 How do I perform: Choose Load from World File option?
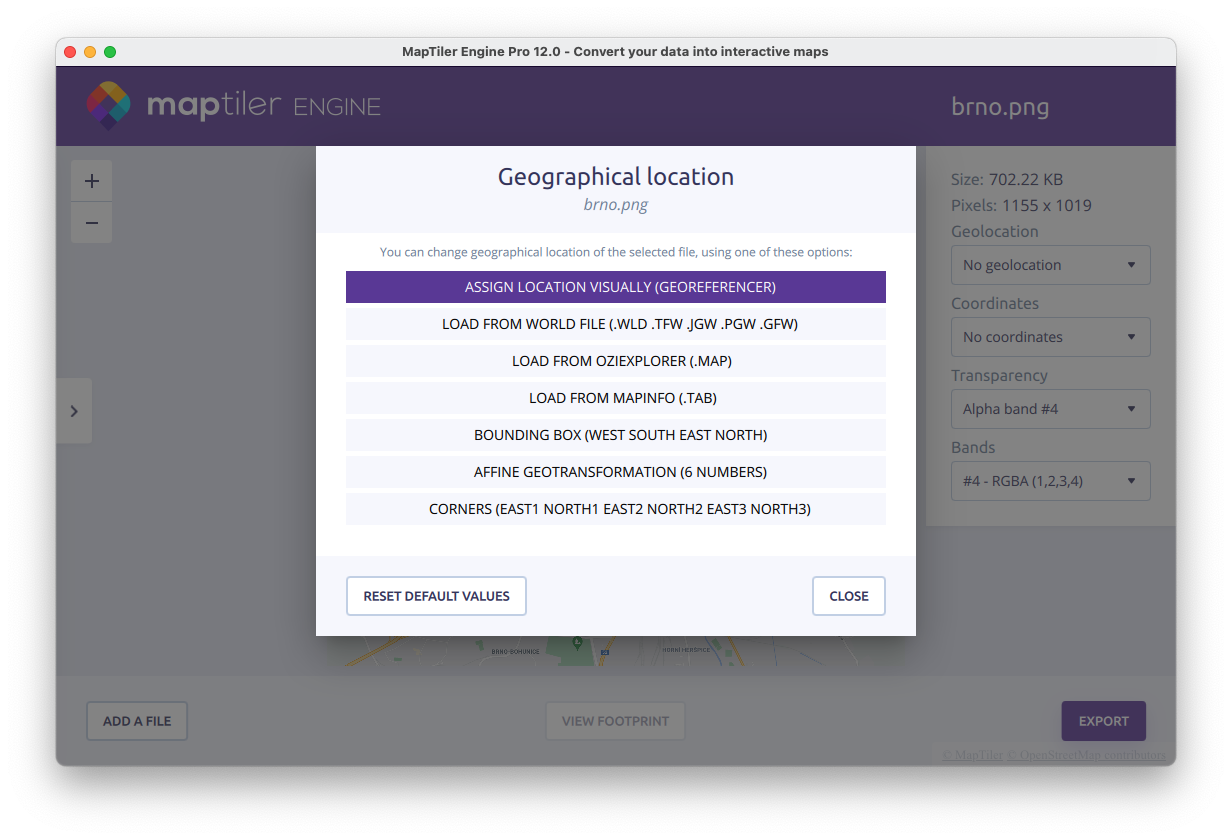[x=616, y=324]
